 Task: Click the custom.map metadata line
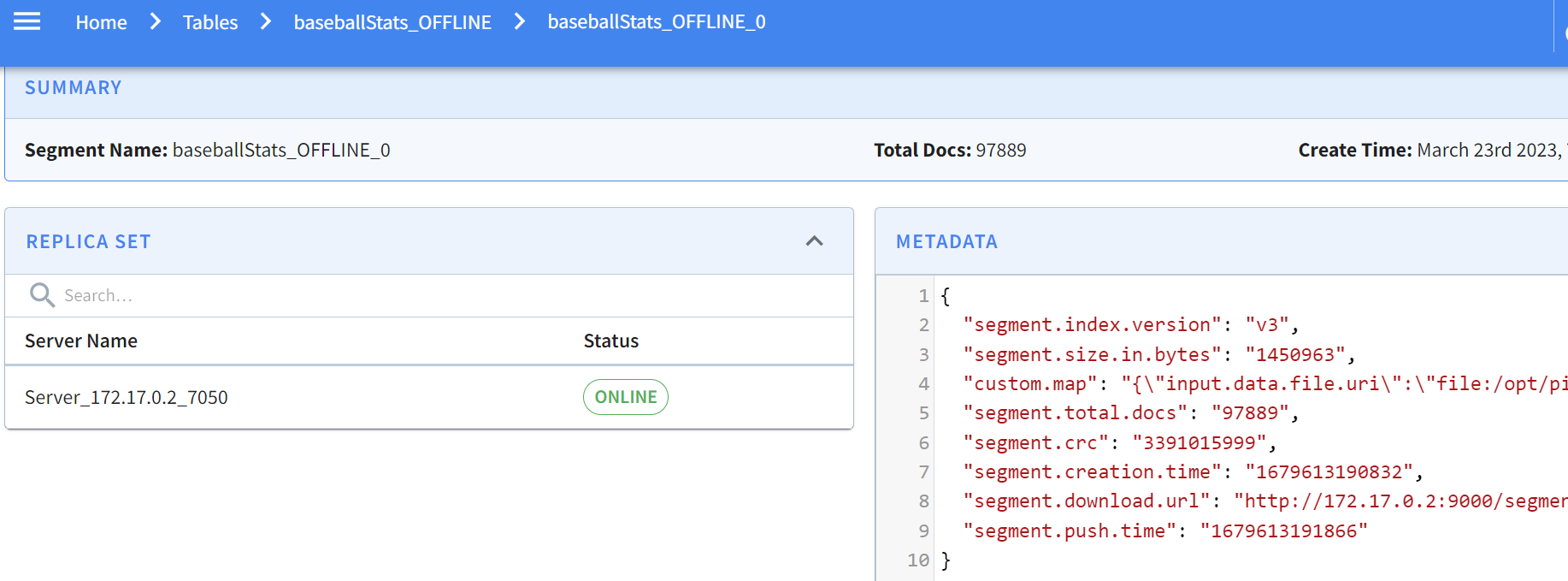point(1265,384)
